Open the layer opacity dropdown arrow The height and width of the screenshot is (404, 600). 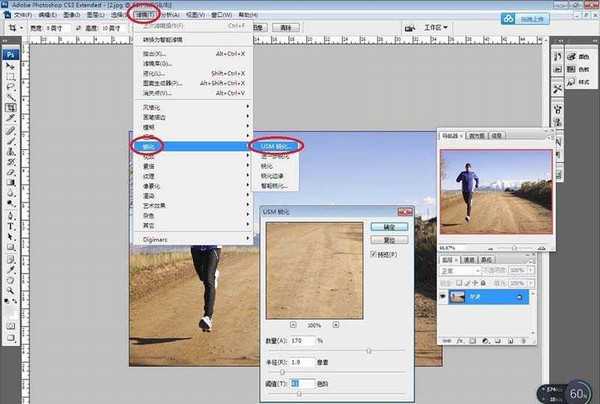click(x=531, y=270)
